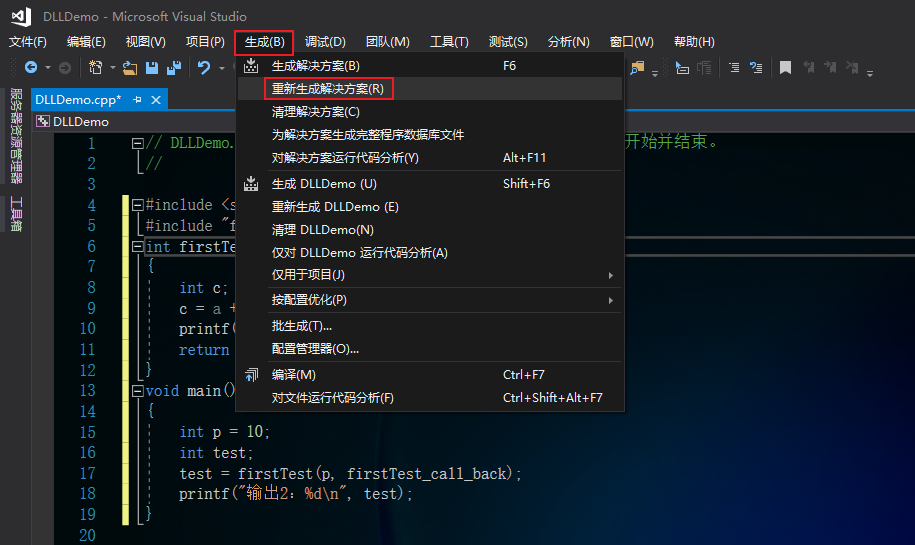Viewport: 915px width, 545px height.
Task: Click the Navigate Backward arrow icon
Action: pos(31,68)
